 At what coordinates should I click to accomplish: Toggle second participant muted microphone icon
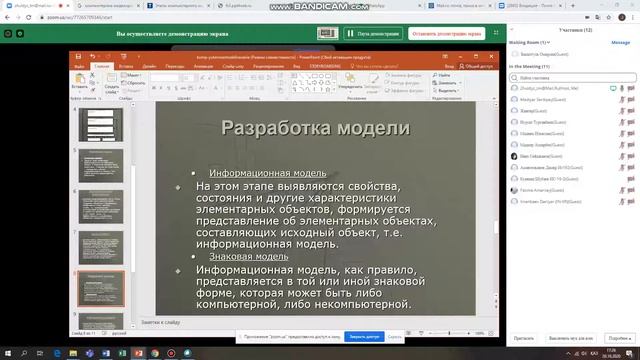[x=622, y=100]
